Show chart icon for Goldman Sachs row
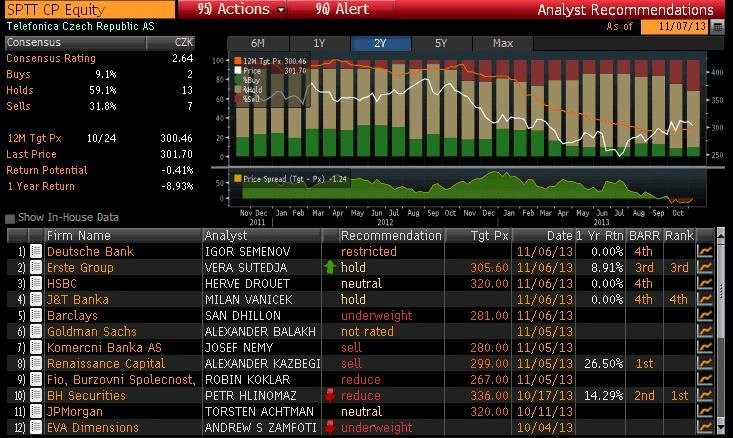733x438 pixels. tap(704, 331)
